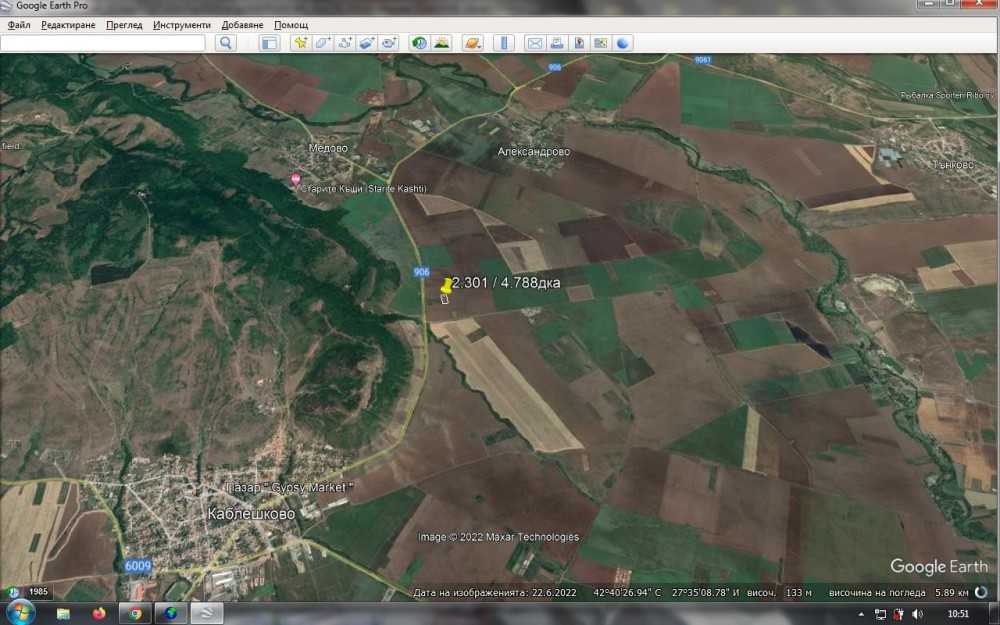Expand the Преглед menu
This screenshot has height=625, width=1000.
click(124, 24)
